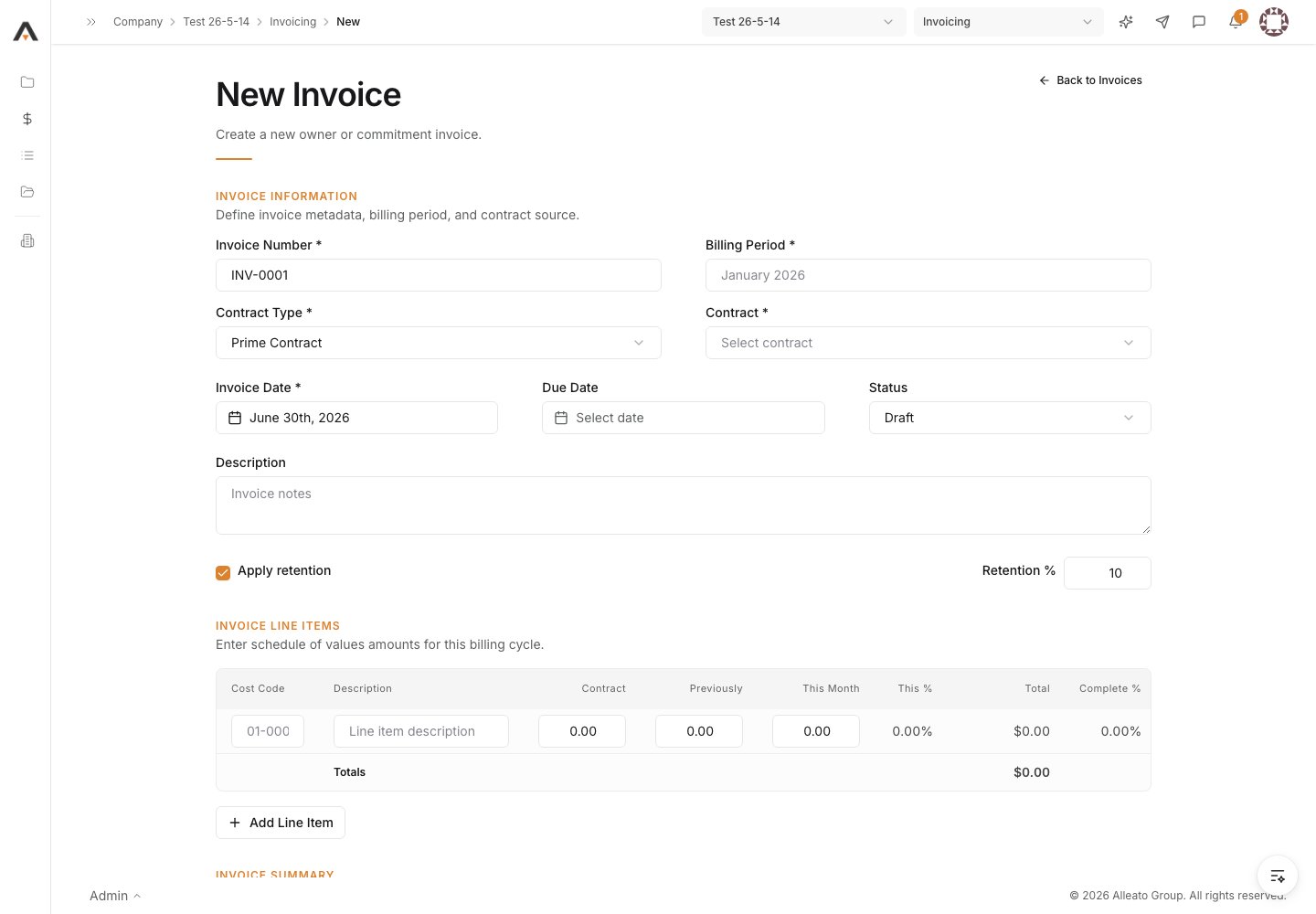Click the Invoice Line Items heading

pos(278,626)
